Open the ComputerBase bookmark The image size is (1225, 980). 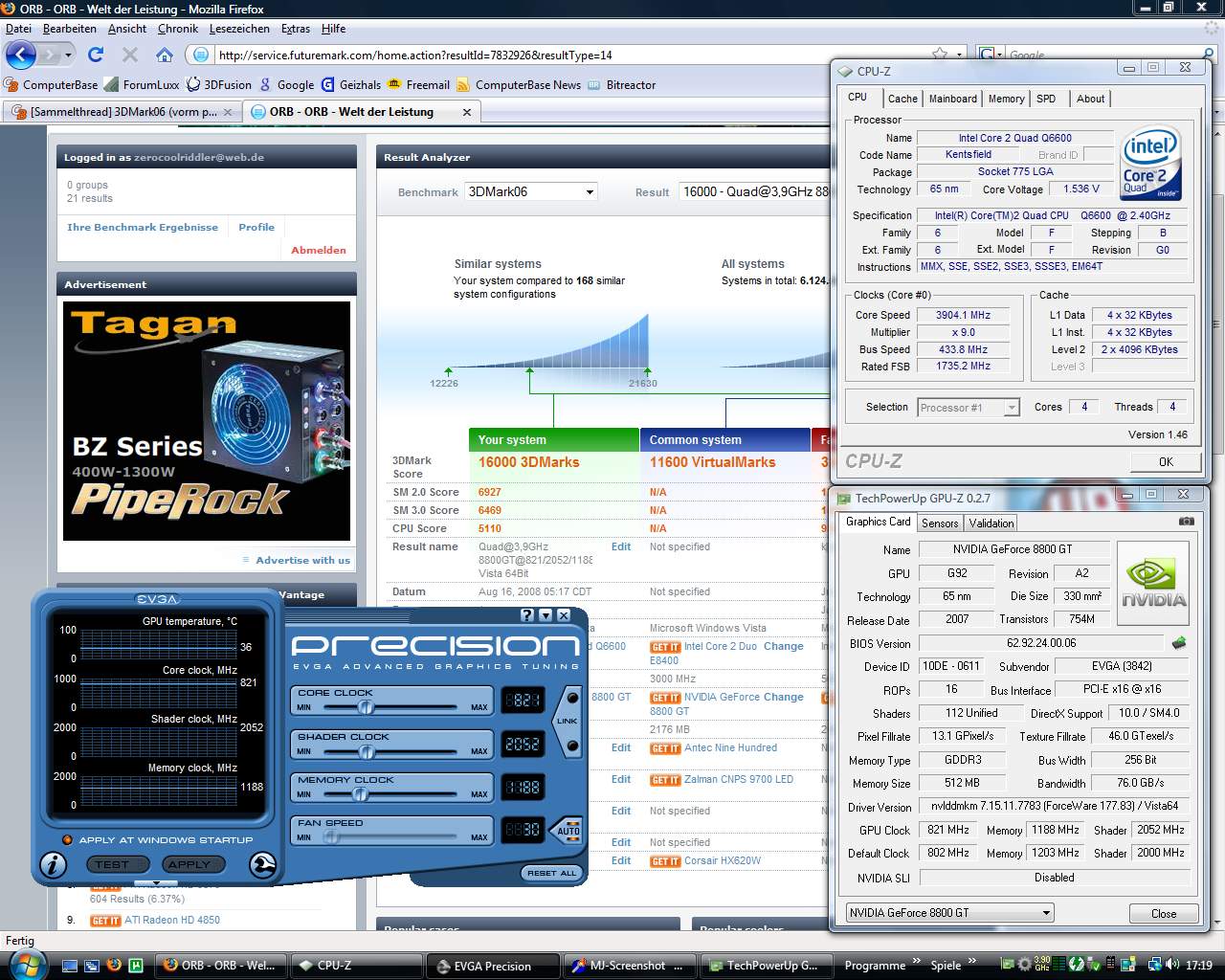[51, 84]
